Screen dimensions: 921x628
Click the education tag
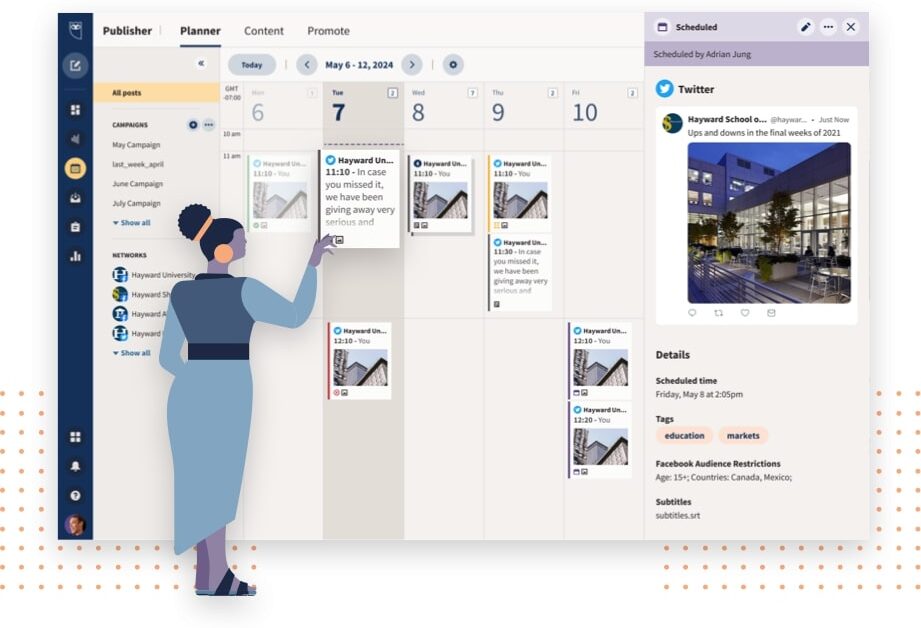(x=684, y=436)
